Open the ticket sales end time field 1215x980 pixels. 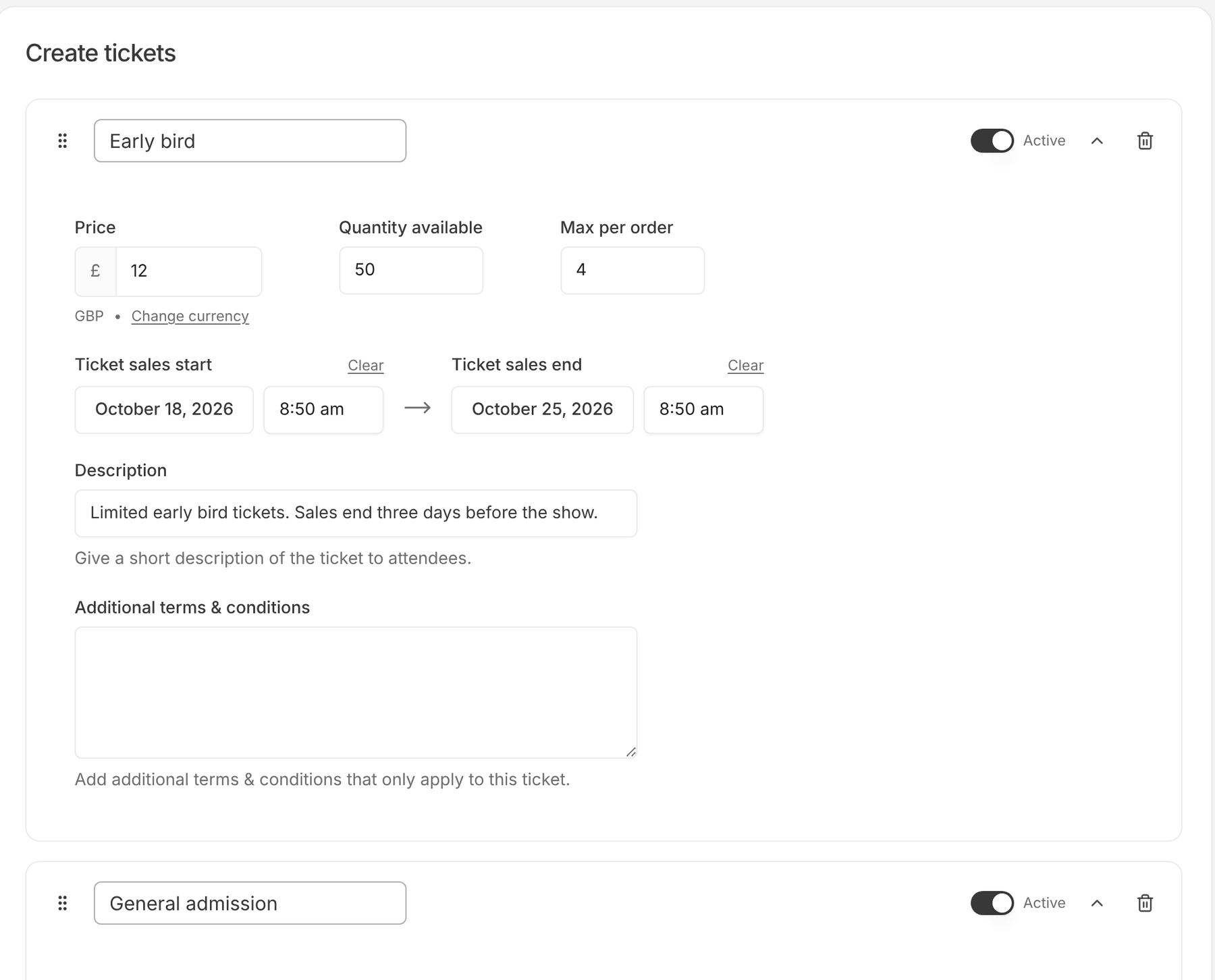click(703, 410)
